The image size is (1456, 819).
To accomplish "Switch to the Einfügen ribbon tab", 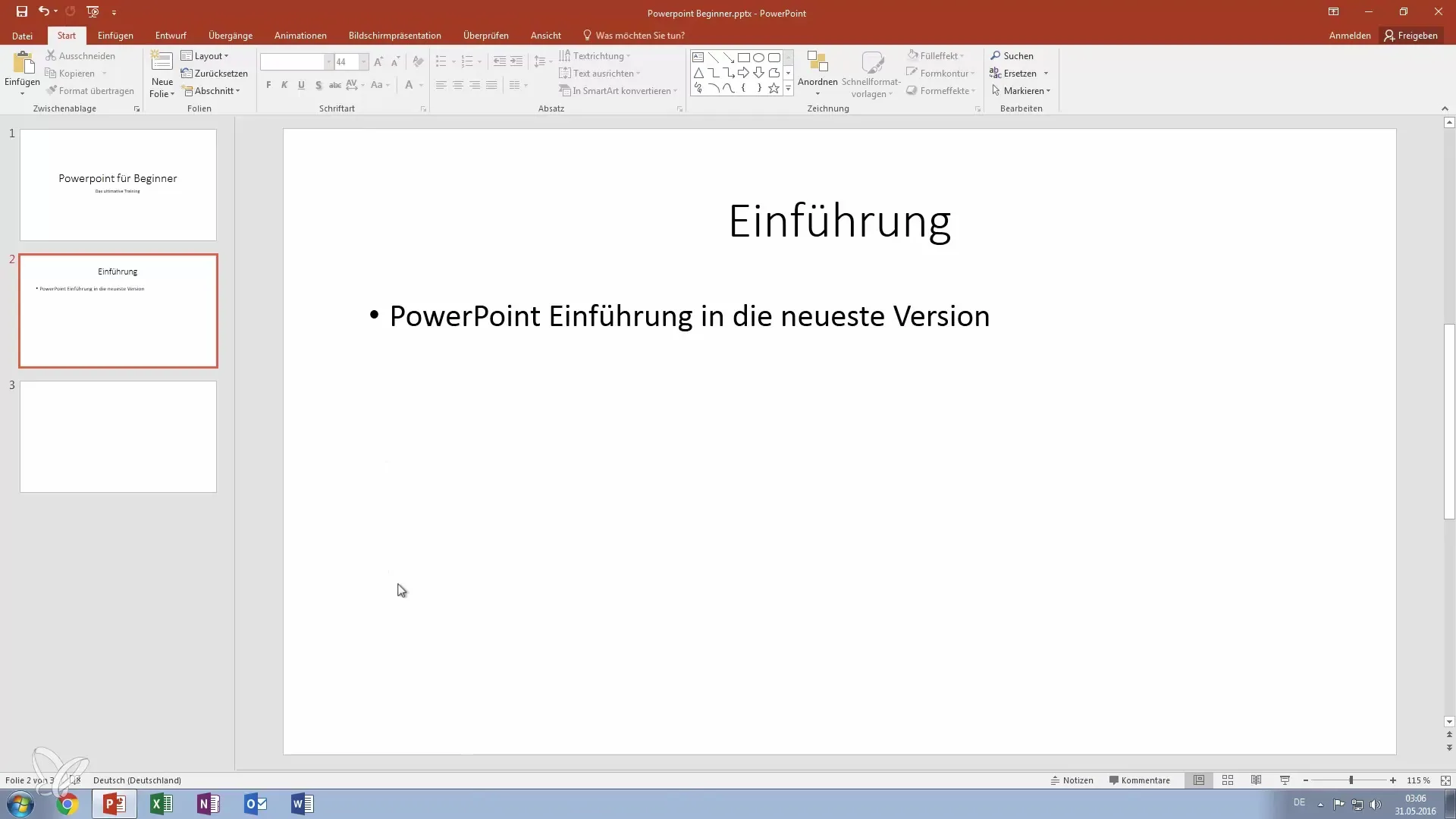I will pos(115,36).
